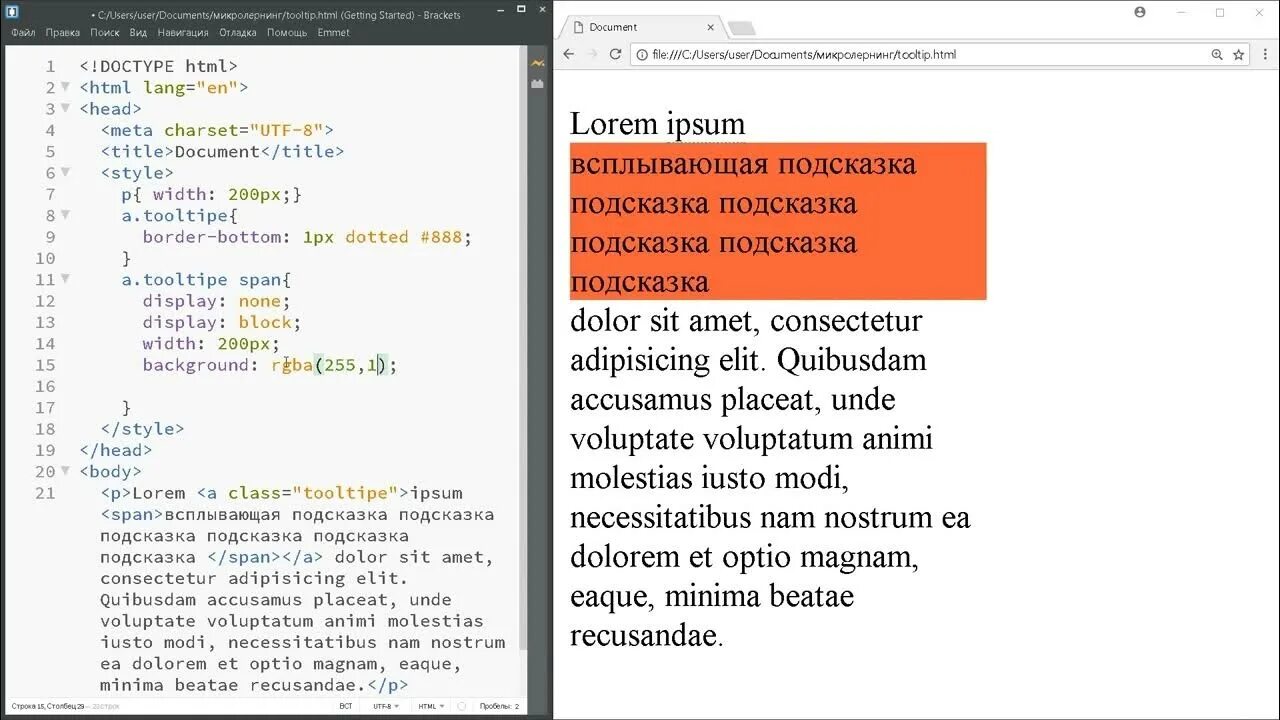
Task: Click "</head>" closing tag on line 19
Action: pyautogui.click(x=116, y=450)
